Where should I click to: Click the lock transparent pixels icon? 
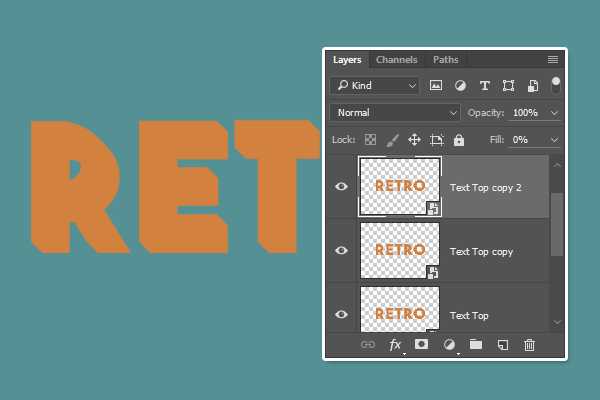pos(371,140)
